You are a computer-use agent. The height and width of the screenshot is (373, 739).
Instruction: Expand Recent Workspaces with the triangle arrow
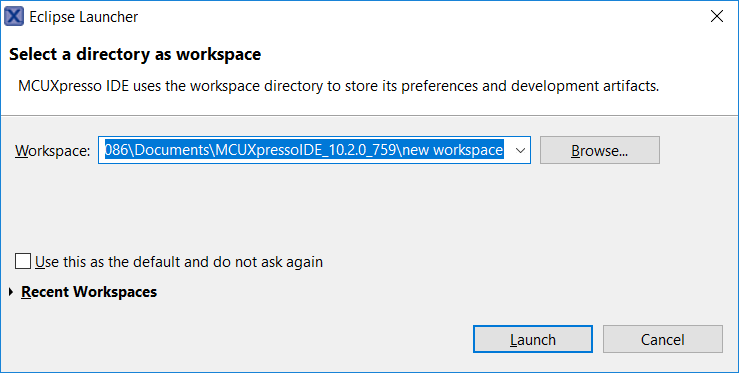click(11, 292)
